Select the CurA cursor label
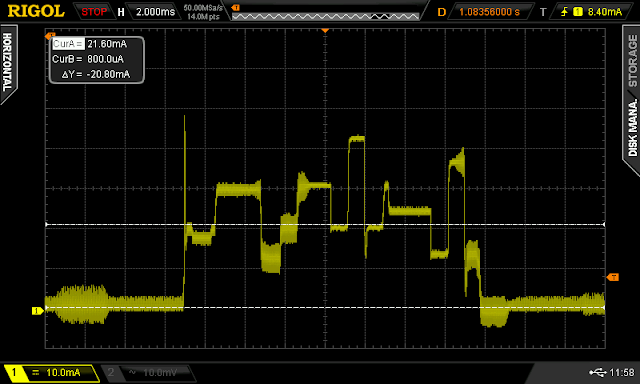640x384 pixels. click(68, 44)
